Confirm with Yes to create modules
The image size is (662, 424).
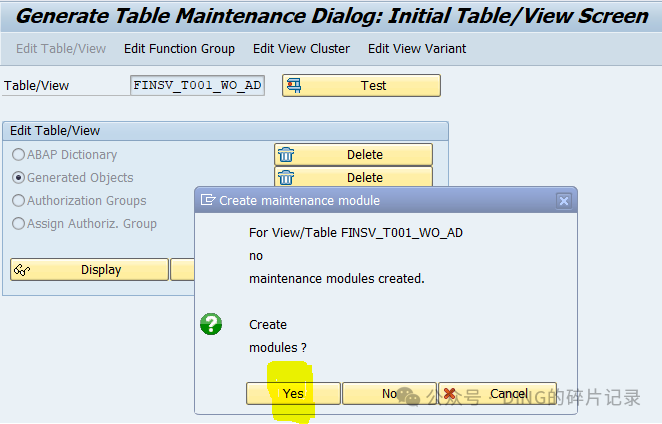click(293, 394)
